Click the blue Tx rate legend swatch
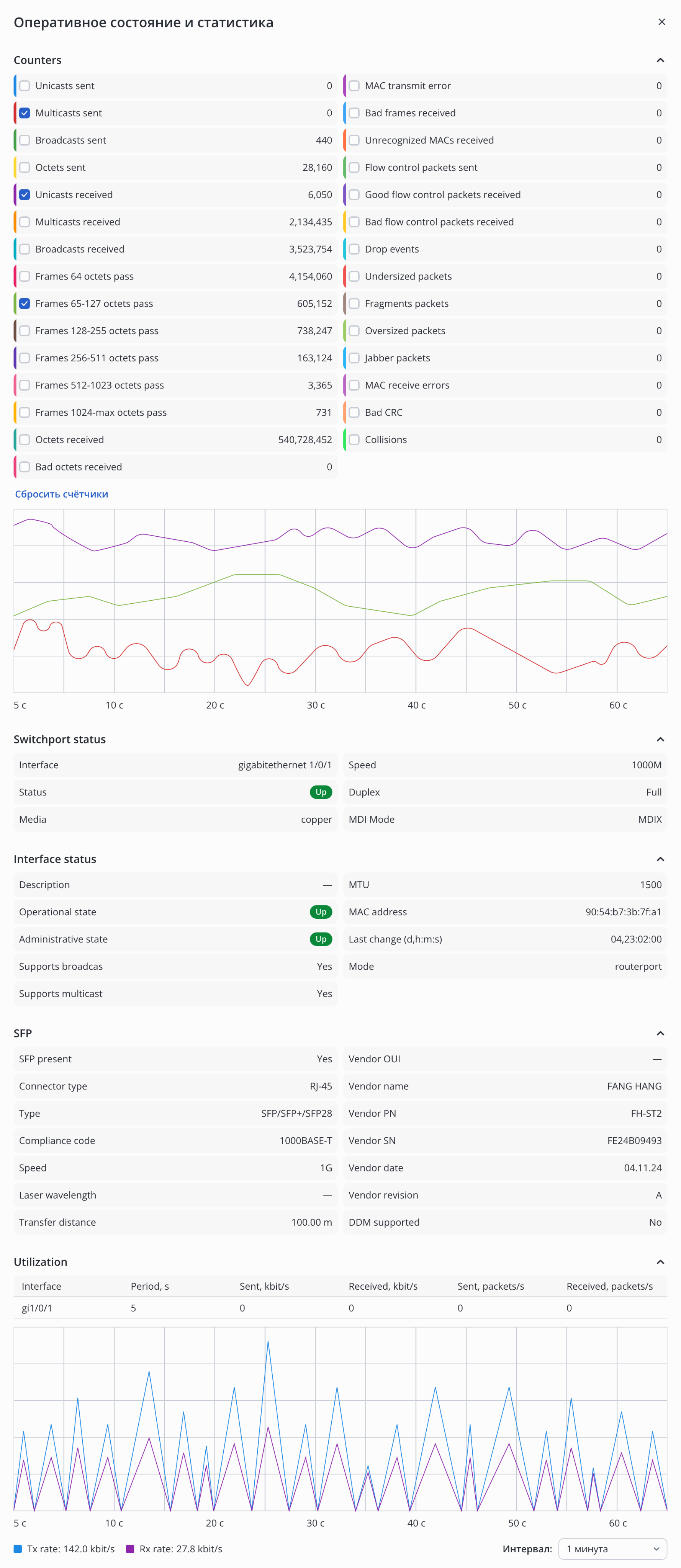 tap(18, 1548)
